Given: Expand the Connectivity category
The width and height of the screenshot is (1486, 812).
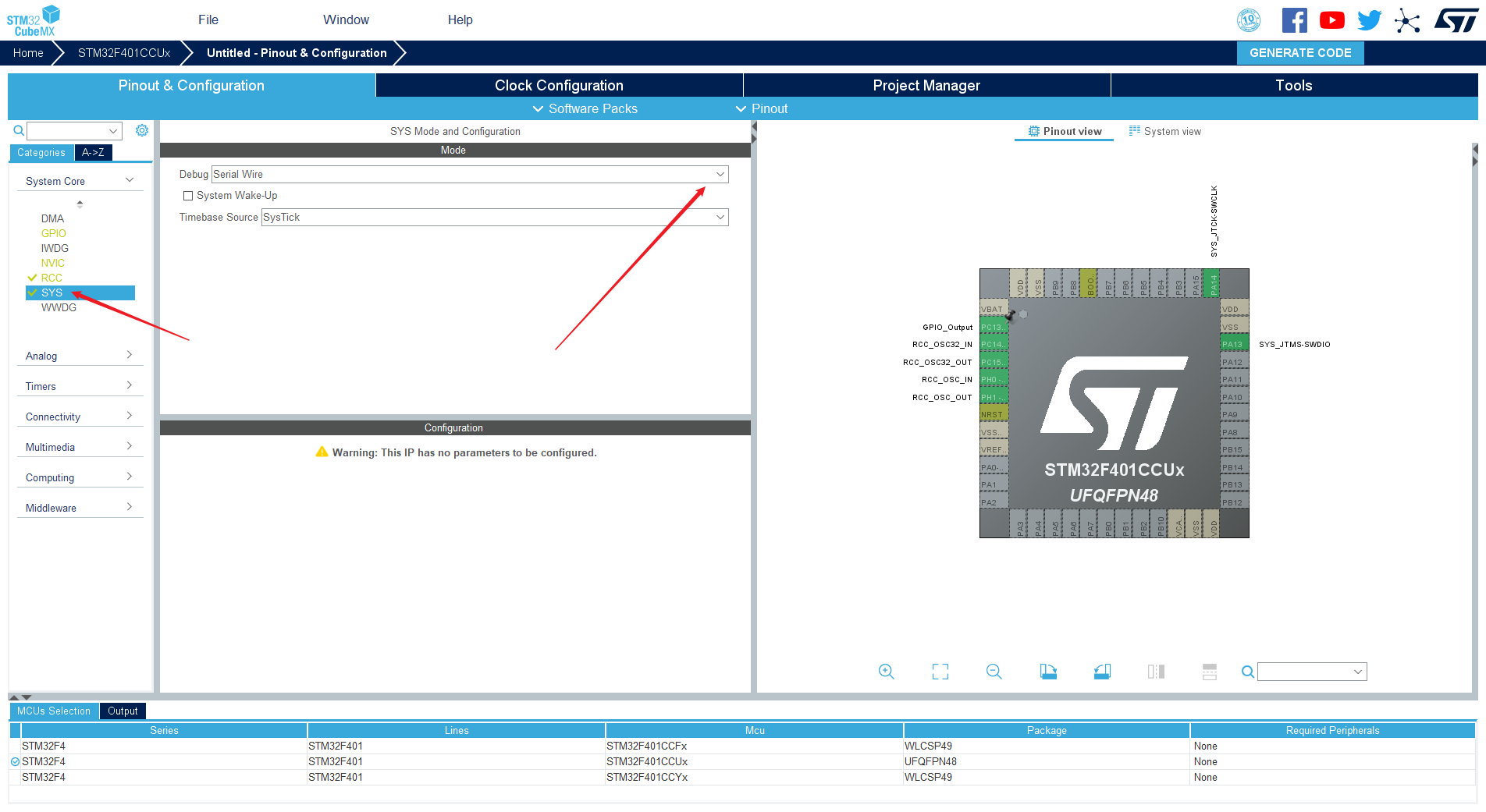Looking at the screenshot, I should [x=80, y=417].
